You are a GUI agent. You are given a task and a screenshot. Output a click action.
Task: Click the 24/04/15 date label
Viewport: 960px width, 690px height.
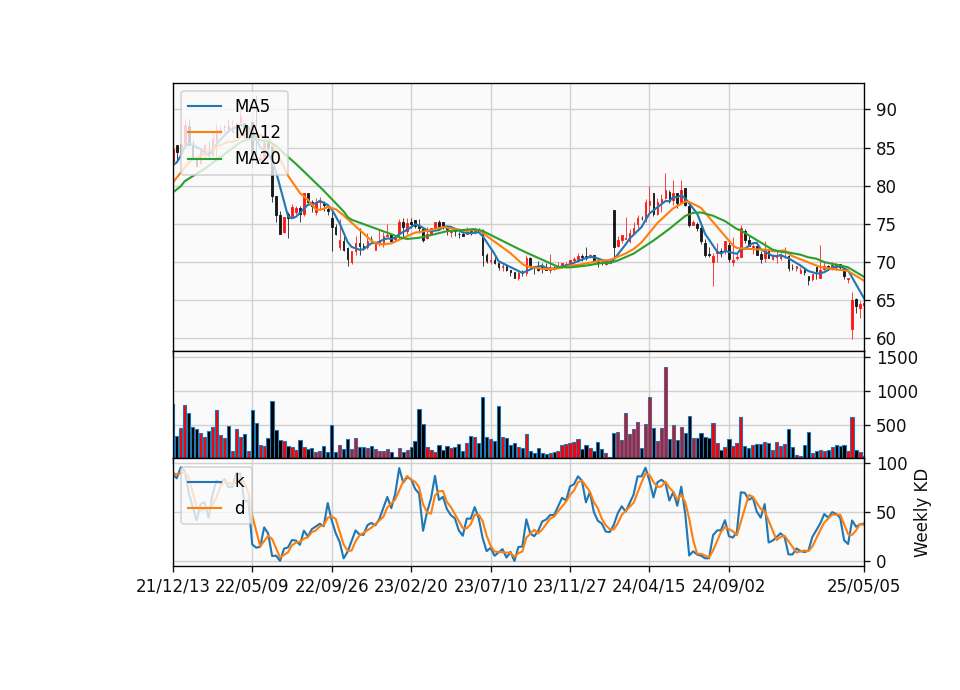coord(649,586)
